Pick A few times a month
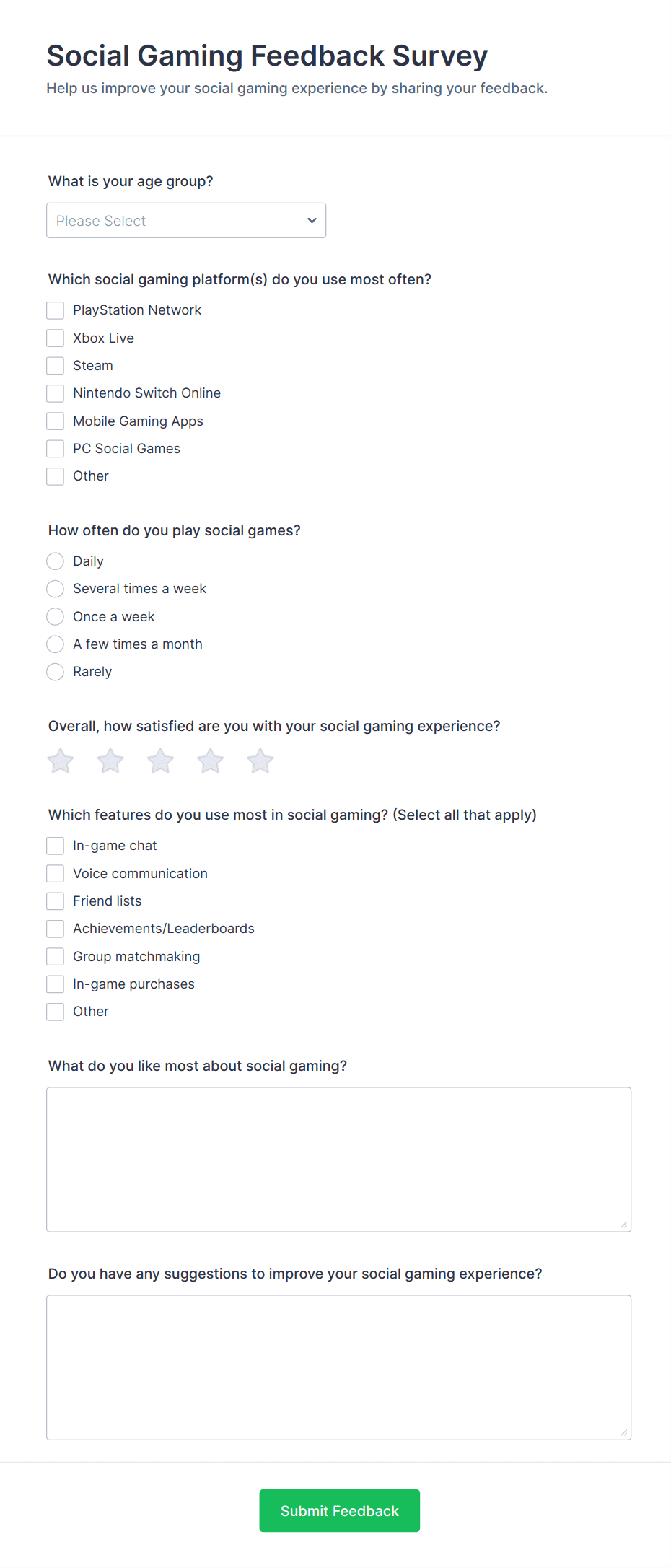The width and height of the screenshot is (671, 1568). [55, 644]
